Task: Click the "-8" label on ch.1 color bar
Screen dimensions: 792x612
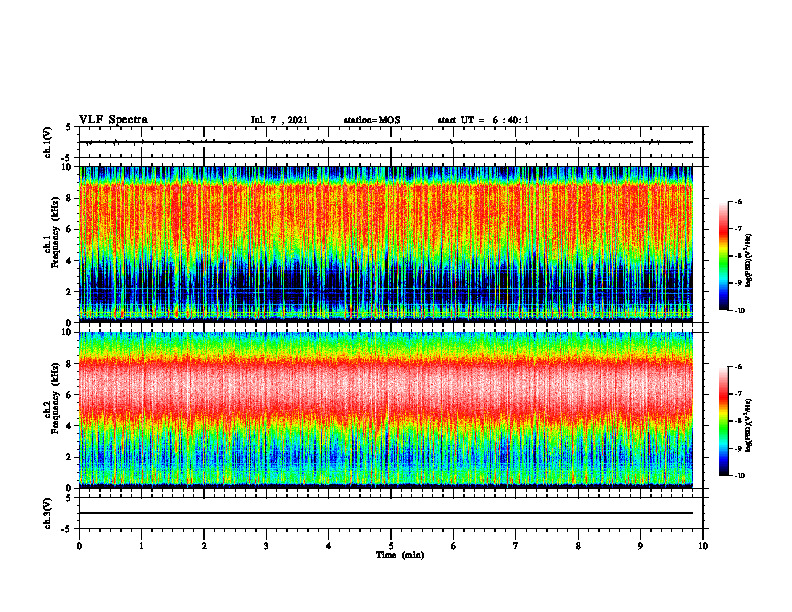Action: (738, 256)
